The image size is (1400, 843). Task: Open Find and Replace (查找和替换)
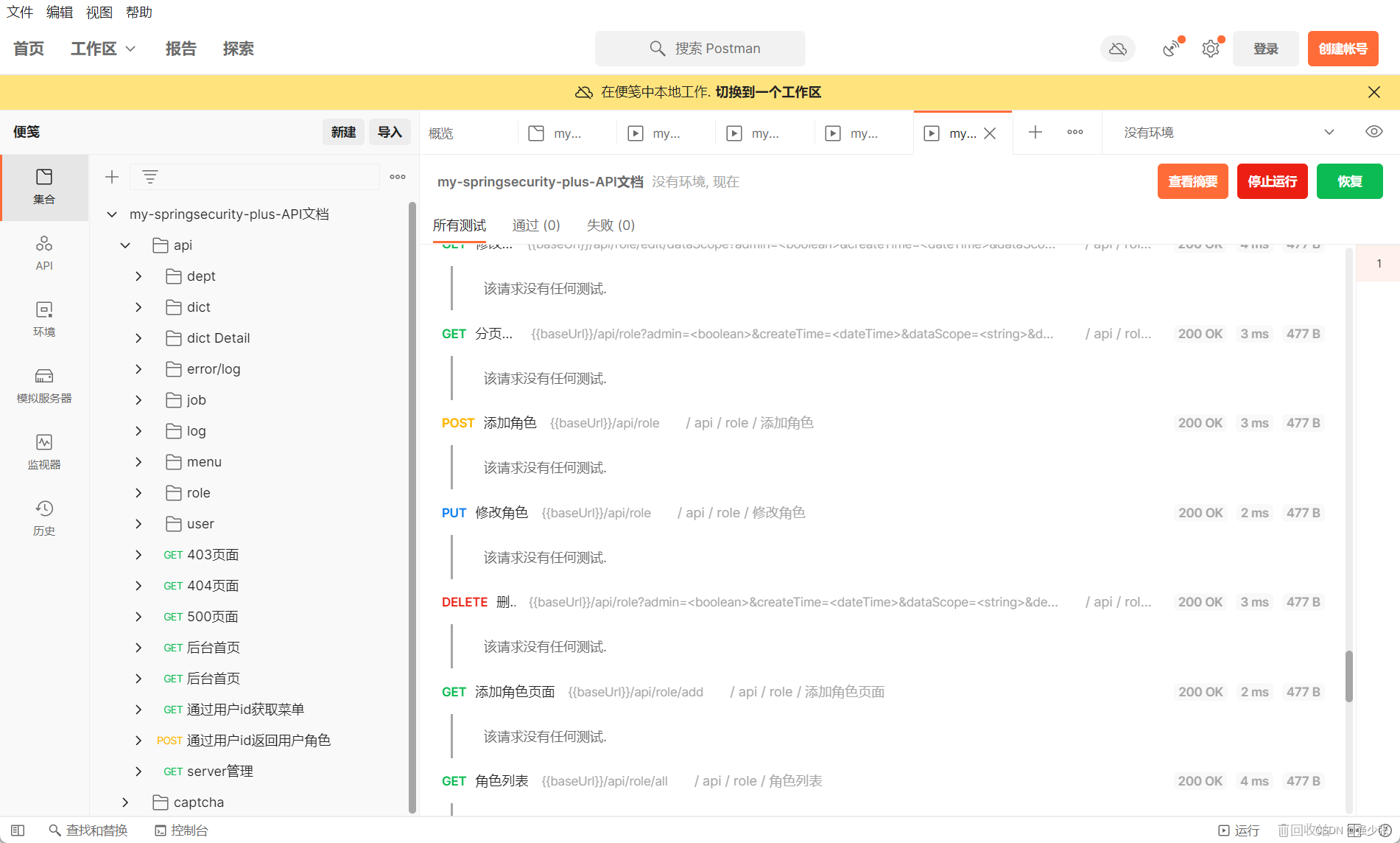click(x=88, y=830)
